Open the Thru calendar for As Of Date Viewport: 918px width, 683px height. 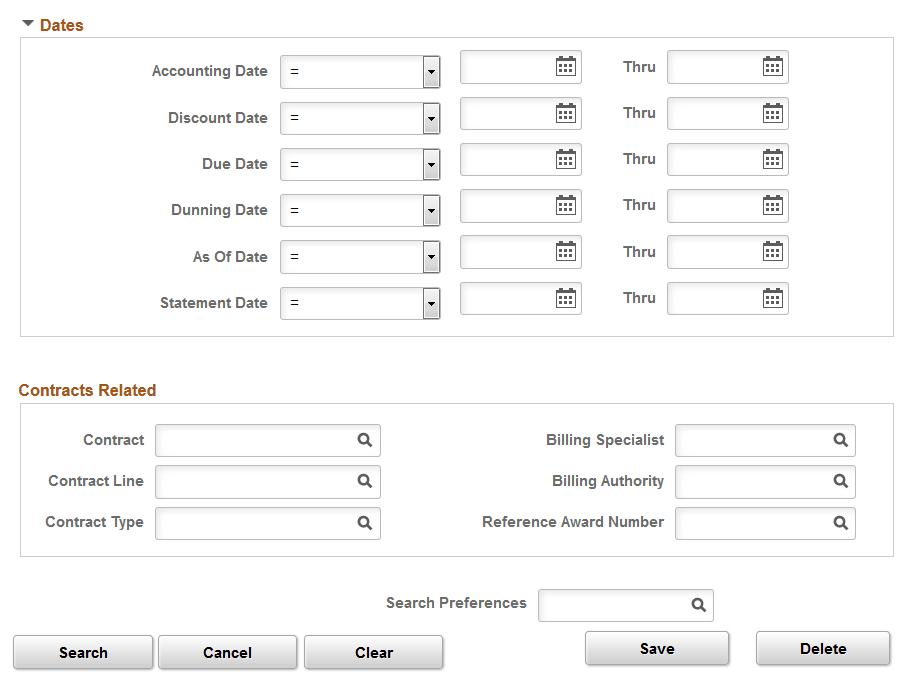click(x=772, y=252)
